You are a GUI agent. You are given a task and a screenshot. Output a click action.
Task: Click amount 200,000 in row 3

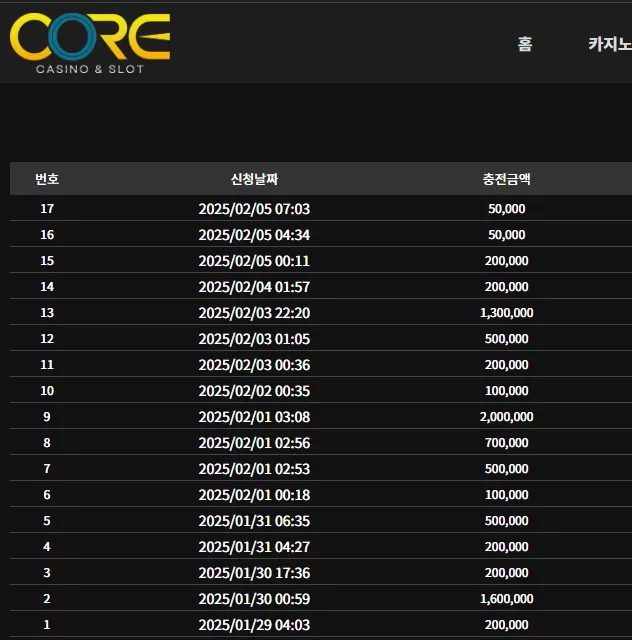507,573
